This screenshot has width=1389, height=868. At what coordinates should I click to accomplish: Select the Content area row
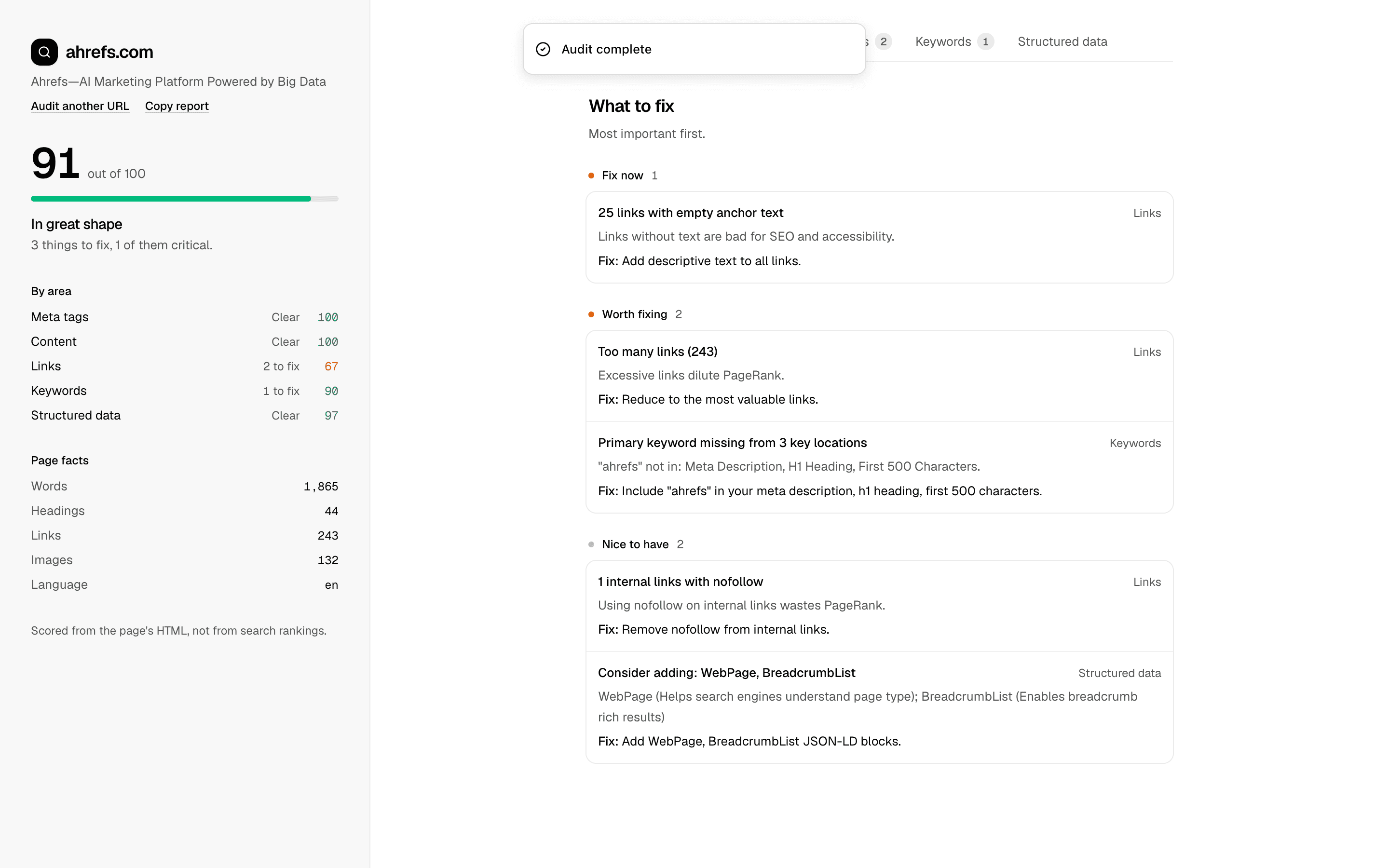[x=184, y=341]
